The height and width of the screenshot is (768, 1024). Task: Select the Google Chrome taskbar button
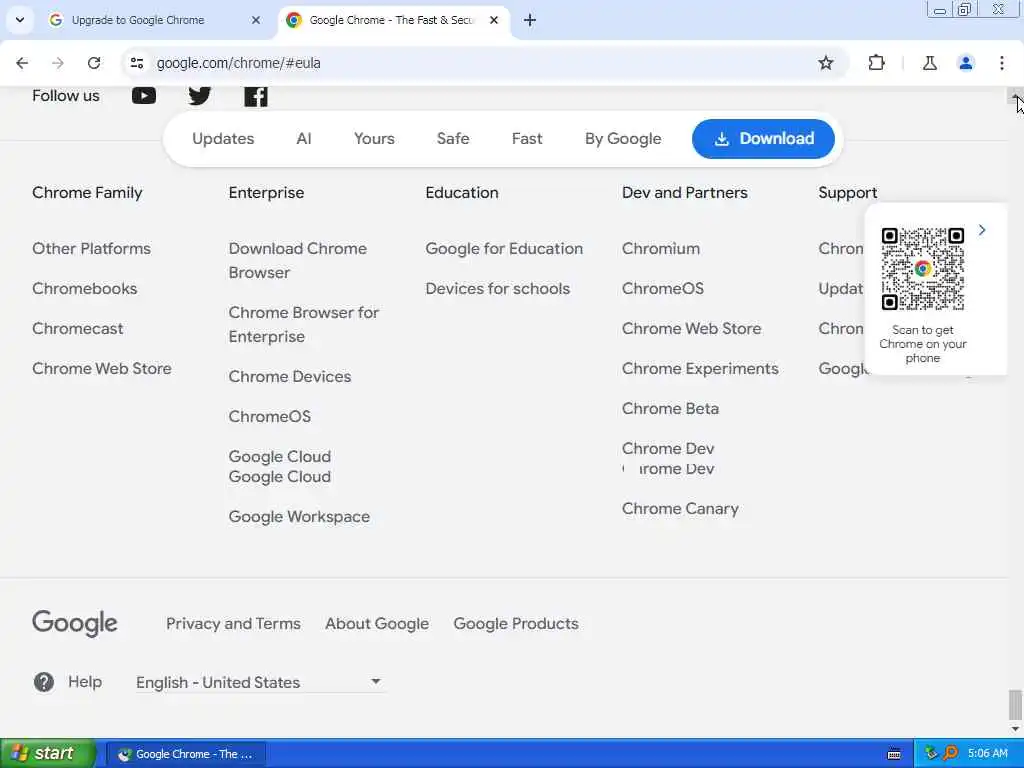[185, 754]
